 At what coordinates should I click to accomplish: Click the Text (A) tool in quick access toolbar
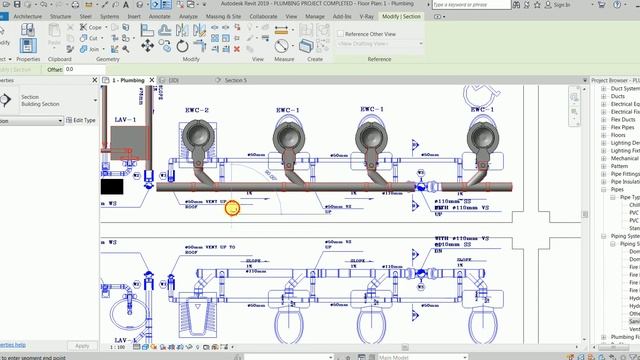[x=126, y=5]
